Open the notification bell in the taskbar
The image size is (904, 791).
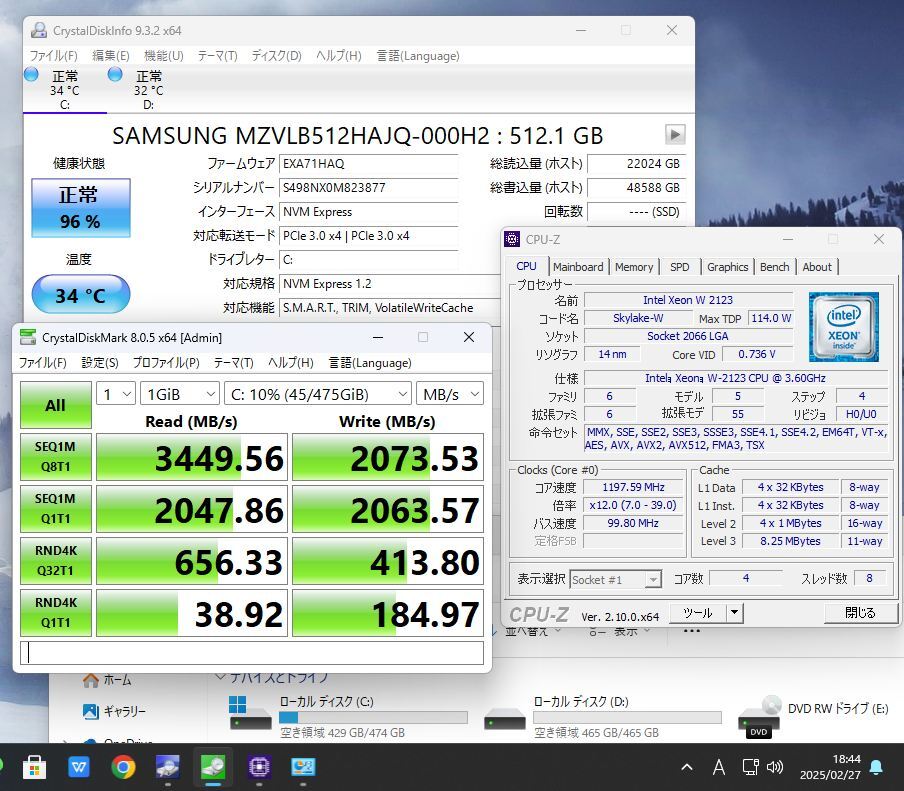[876, 767]
